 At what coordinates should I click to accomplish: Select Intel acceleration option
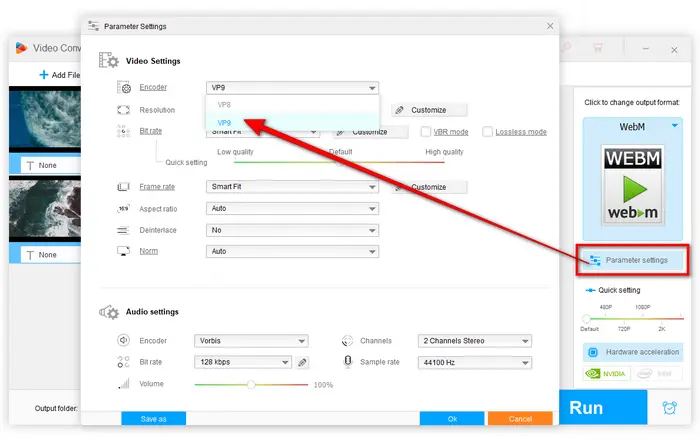(657, 374)
